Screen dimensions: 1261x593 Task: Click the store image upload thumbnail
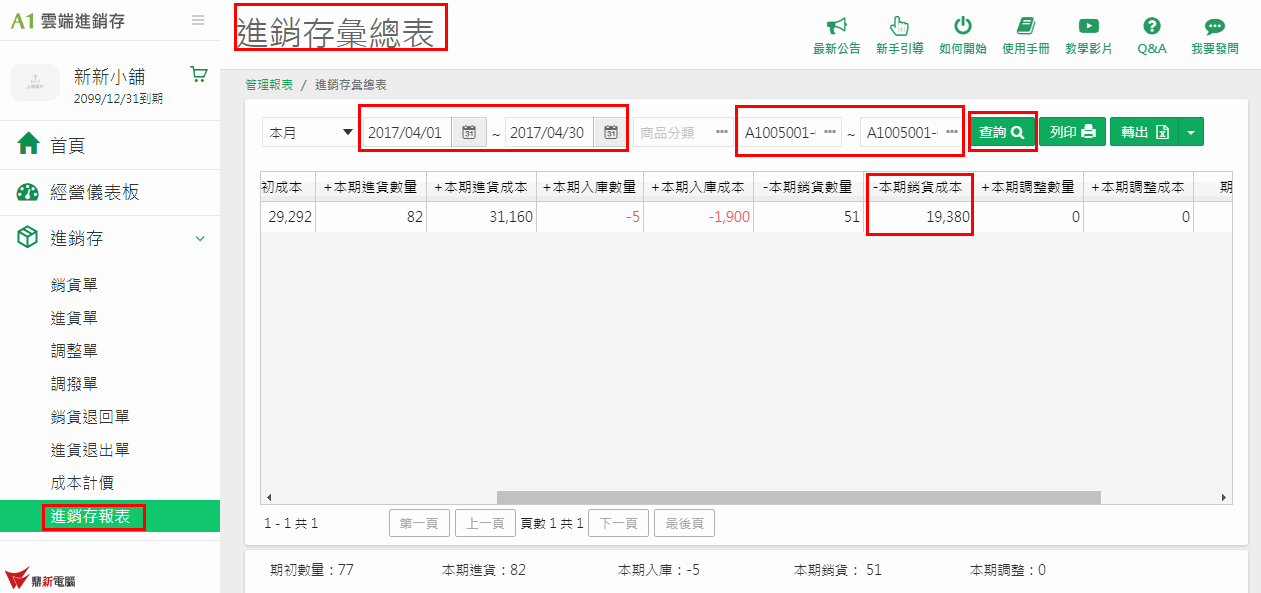pos(35,82)
